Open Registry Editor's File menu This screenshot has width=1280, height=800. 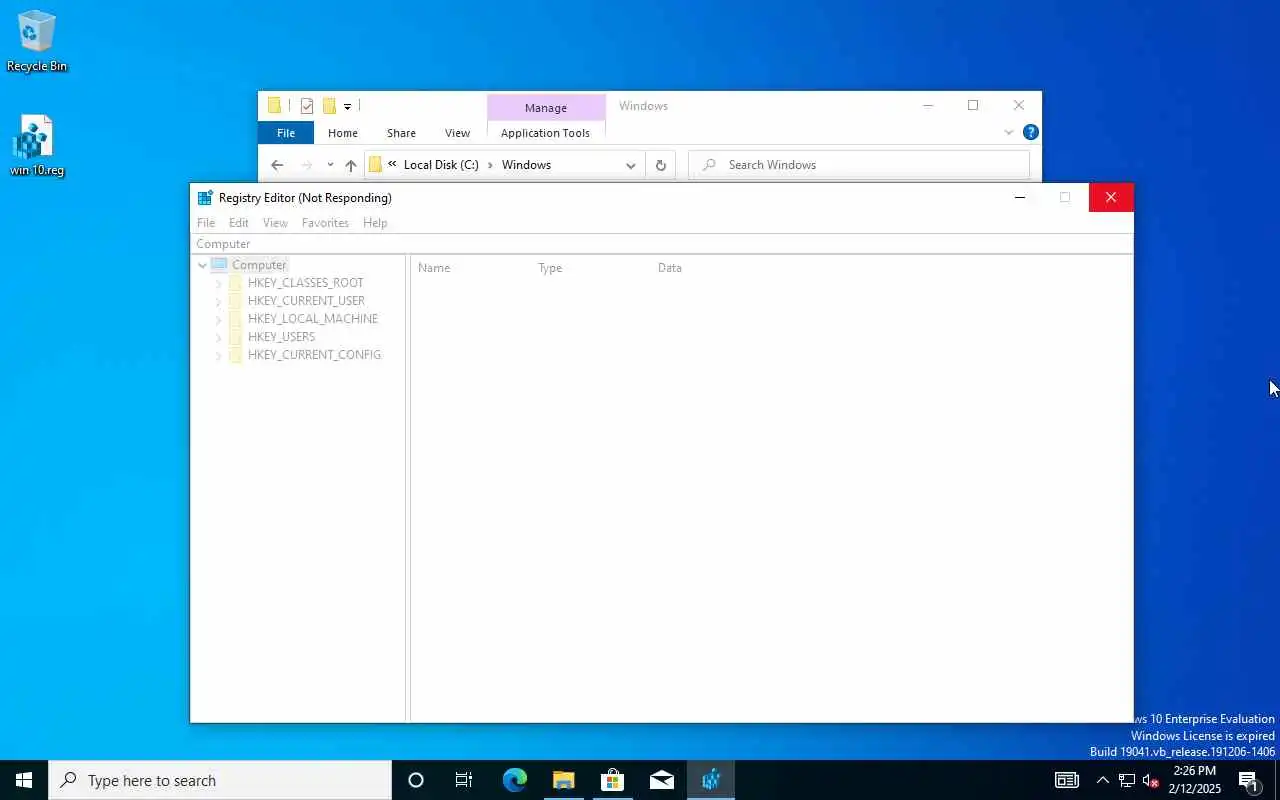coord(206,223)
